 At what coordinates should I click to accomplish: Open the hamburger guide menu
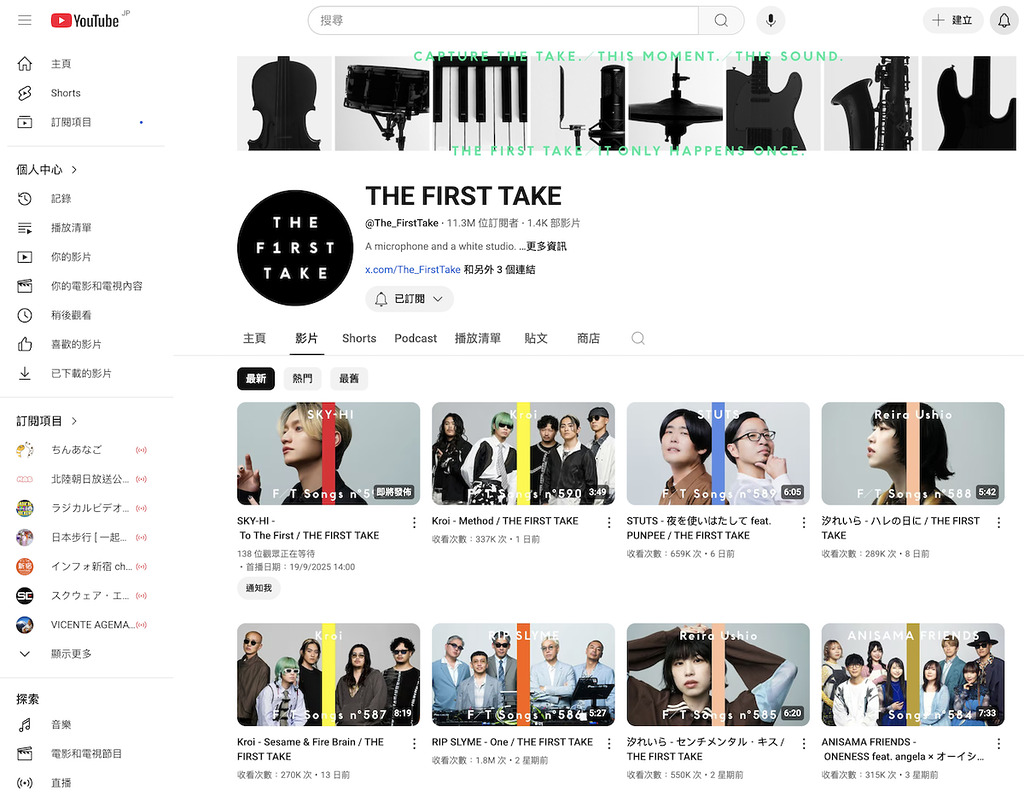(25, 20)
